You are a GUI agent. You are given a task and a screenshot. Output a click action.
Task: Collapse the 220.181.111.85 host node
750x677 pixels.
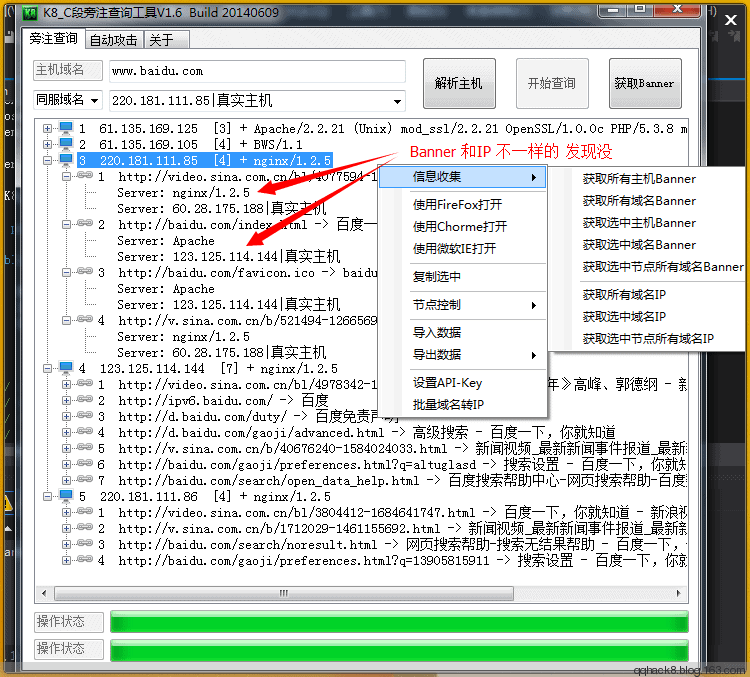pos(47,160)
